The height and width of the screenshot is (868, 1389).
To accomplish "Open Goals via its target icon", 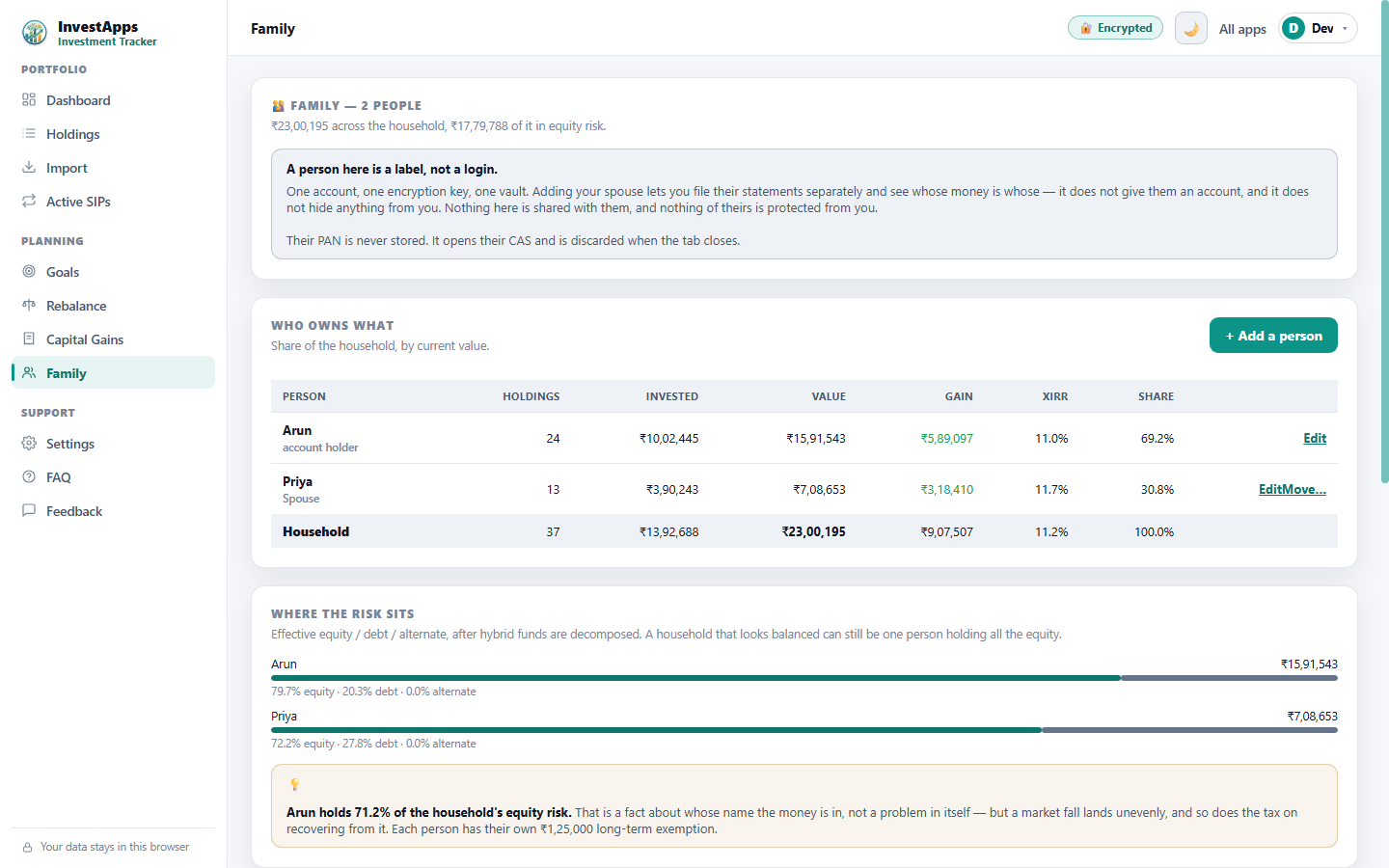I will click(x=29, y=271).
